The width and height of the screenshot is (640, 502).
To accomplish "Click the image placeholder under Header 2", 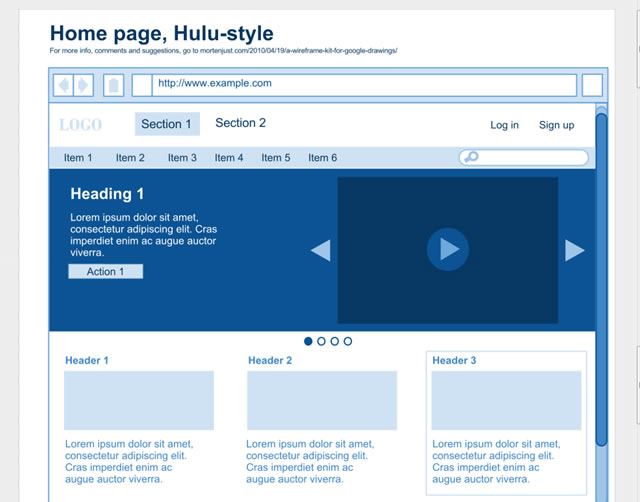I will (322, 400).
